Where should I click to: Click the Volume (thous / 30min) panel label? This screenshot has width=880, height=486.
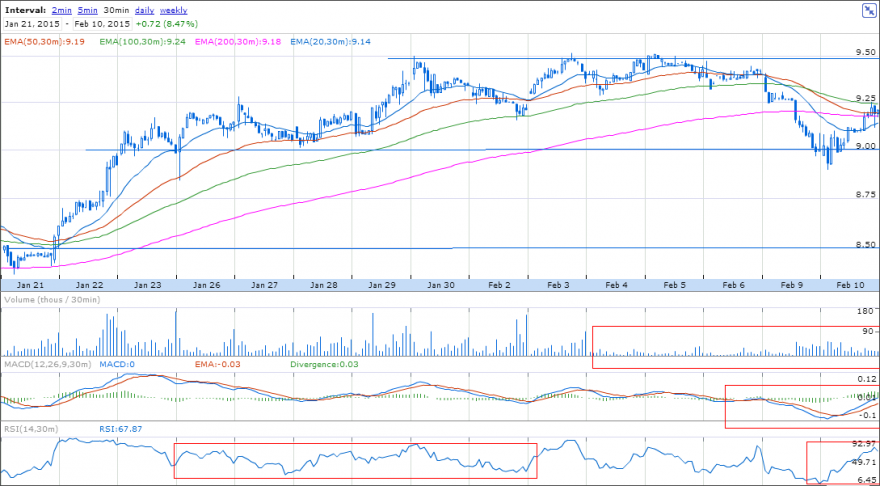[52, 300]
